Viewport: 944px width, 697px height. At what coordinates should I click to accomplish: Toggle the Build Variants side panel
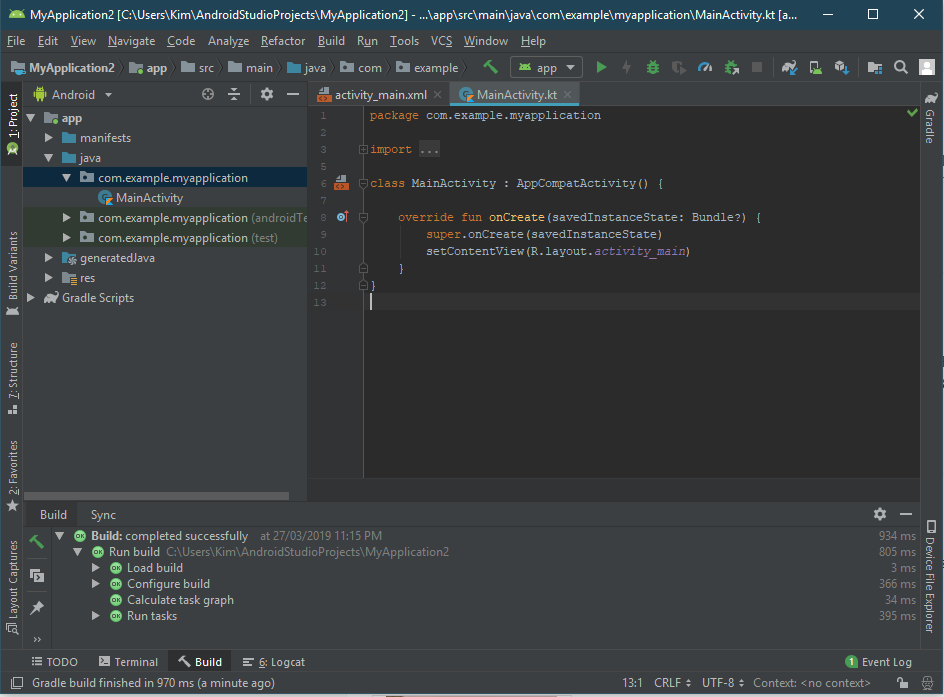13,265
